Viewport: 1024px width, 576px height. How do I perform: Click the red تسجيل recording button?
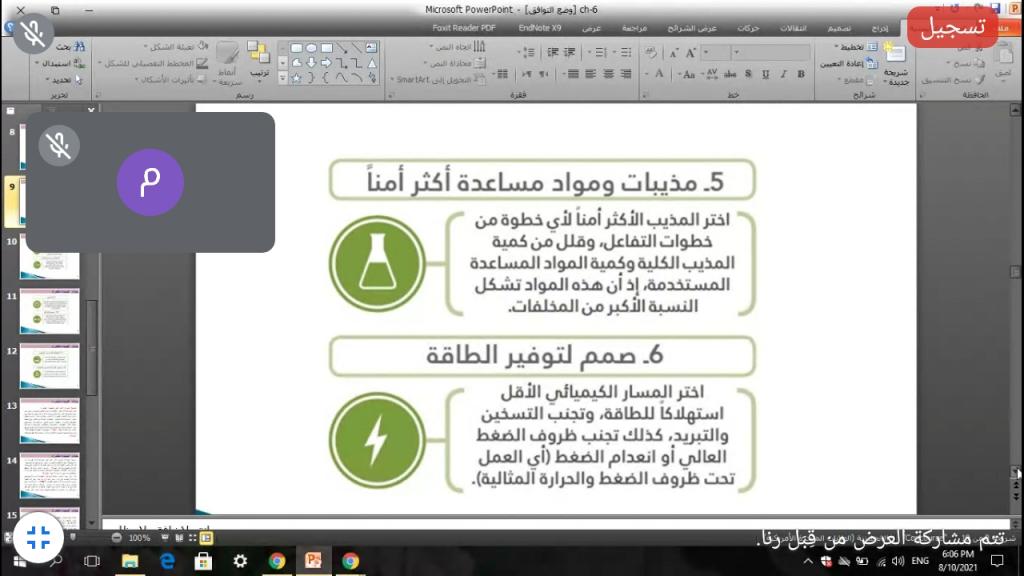tap(953, 27)
